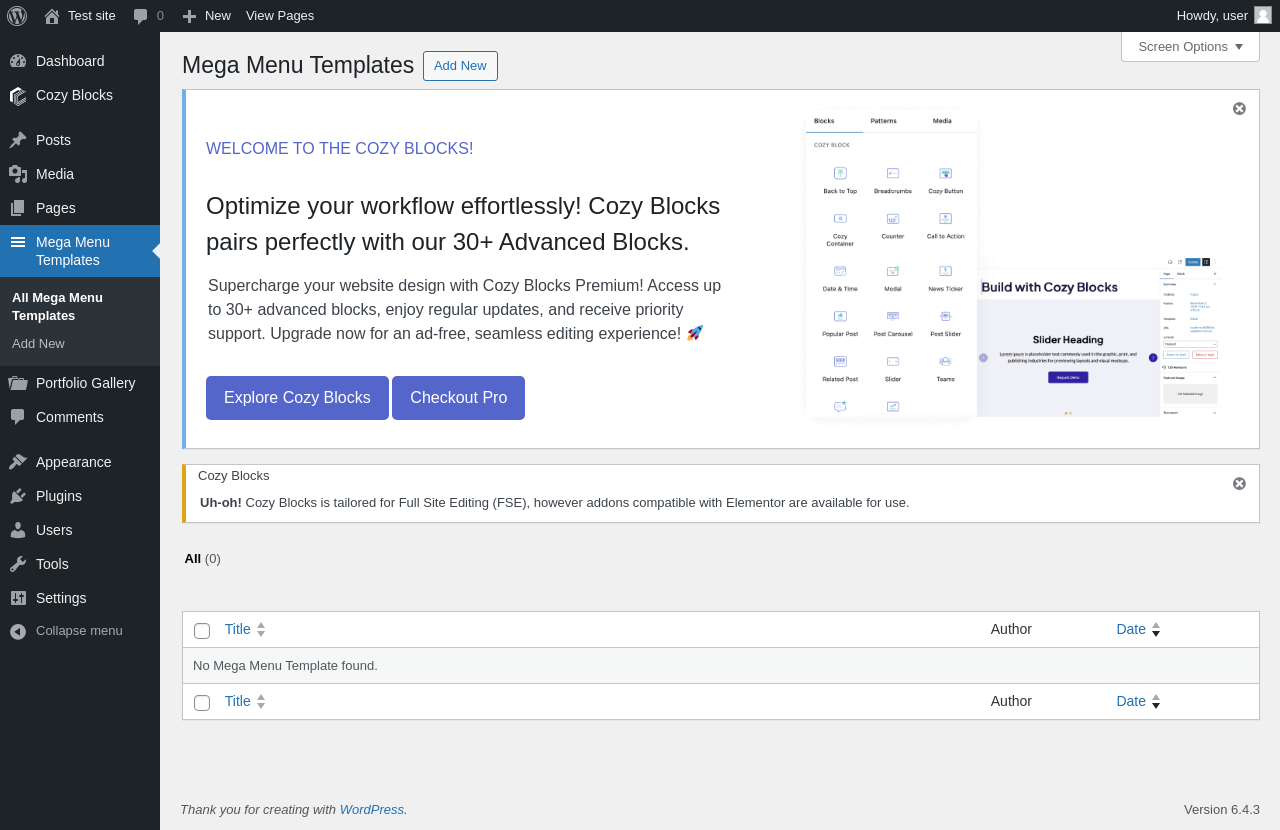Click the All (0) filter link

202,558
